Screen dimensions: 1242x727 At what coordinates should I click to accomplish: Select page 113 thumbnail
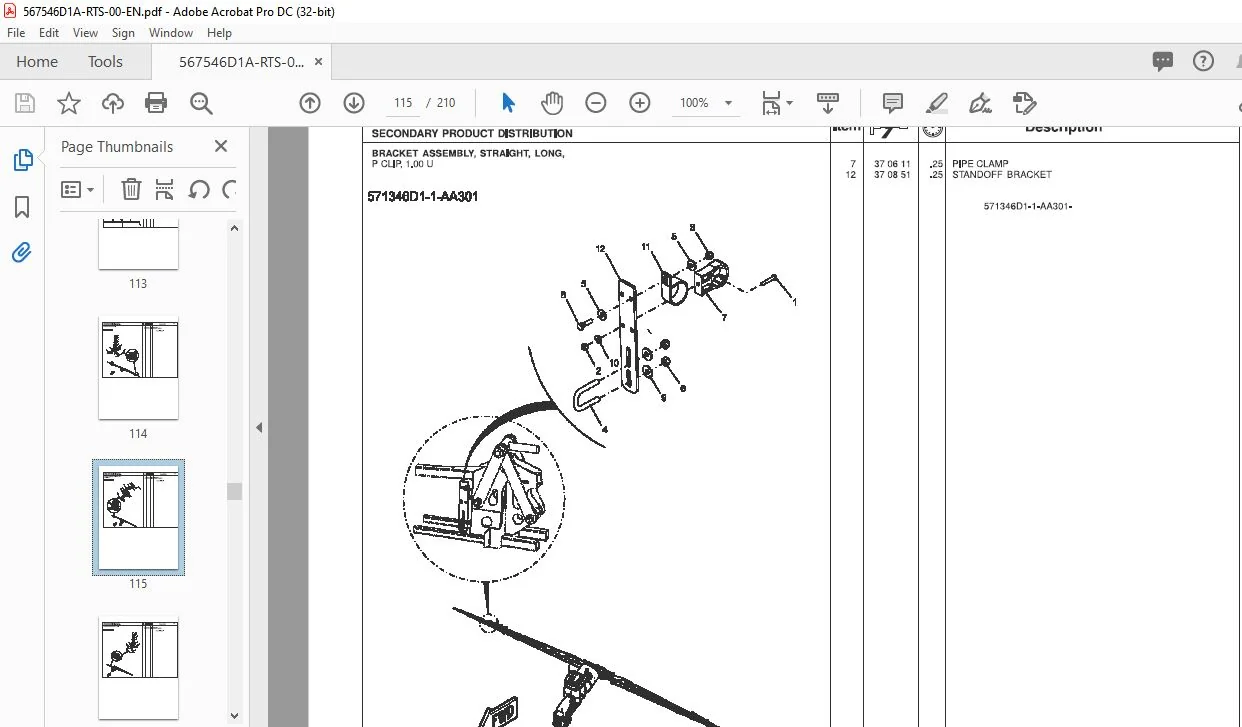coord(138,244)
